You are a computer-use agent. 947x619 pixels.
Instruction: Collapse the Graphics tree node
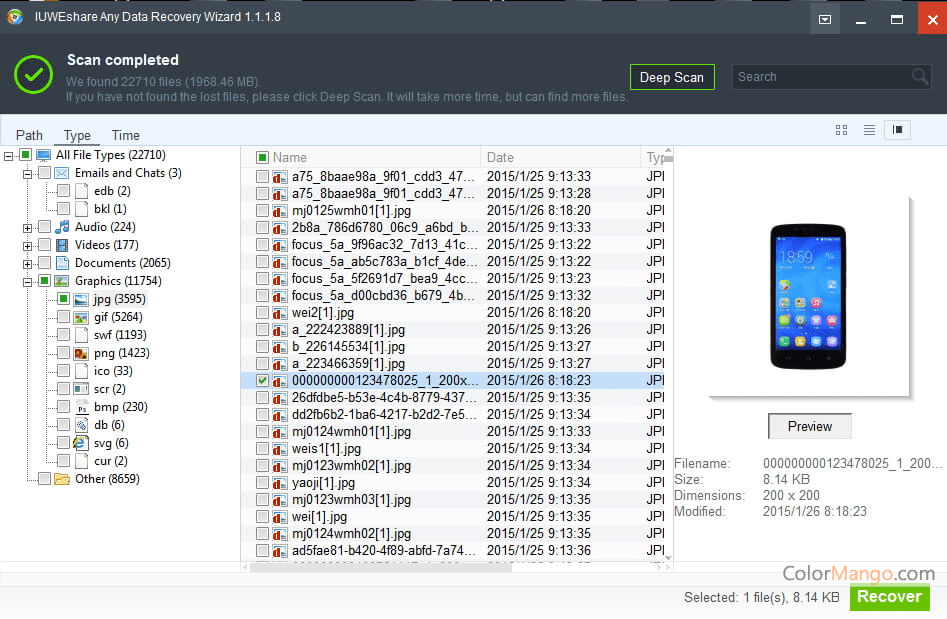26,281
